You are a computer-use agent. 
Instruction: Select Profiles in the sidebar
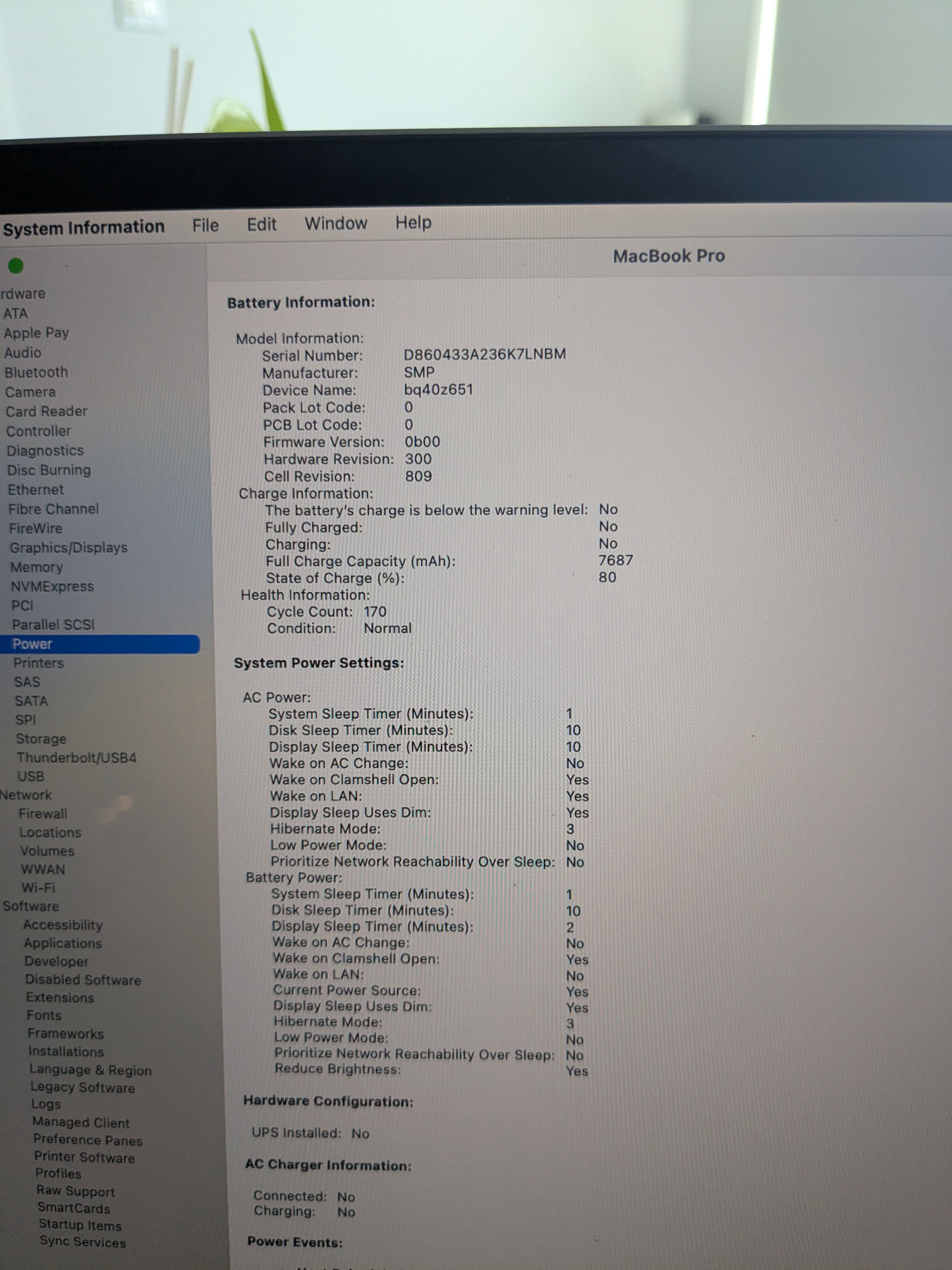(59, 1174)
